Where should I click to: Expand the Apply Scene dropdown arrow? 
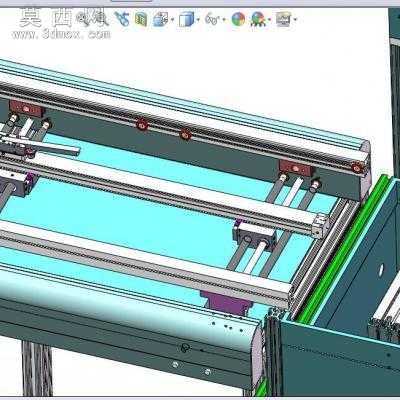pyautogui.click(x=270, y=20)
